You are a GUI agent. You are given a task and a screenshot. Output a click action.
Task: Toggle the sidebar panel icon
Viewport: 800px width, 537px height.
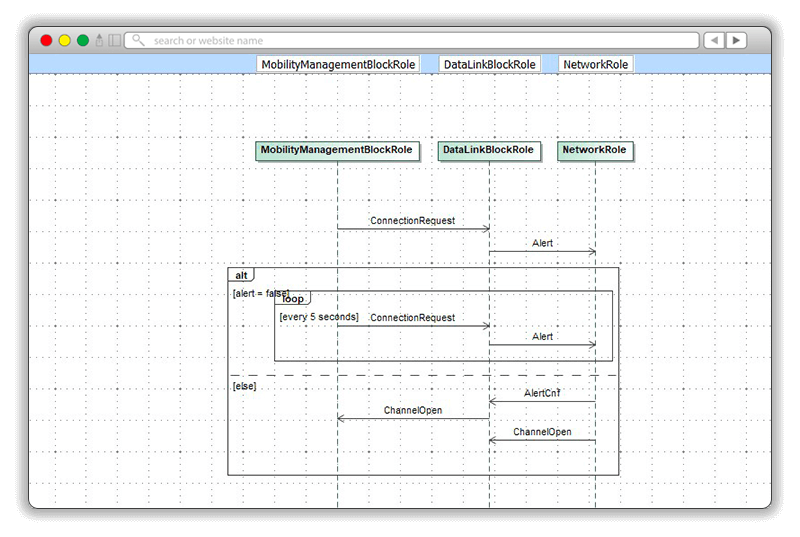tap(115, 40)
